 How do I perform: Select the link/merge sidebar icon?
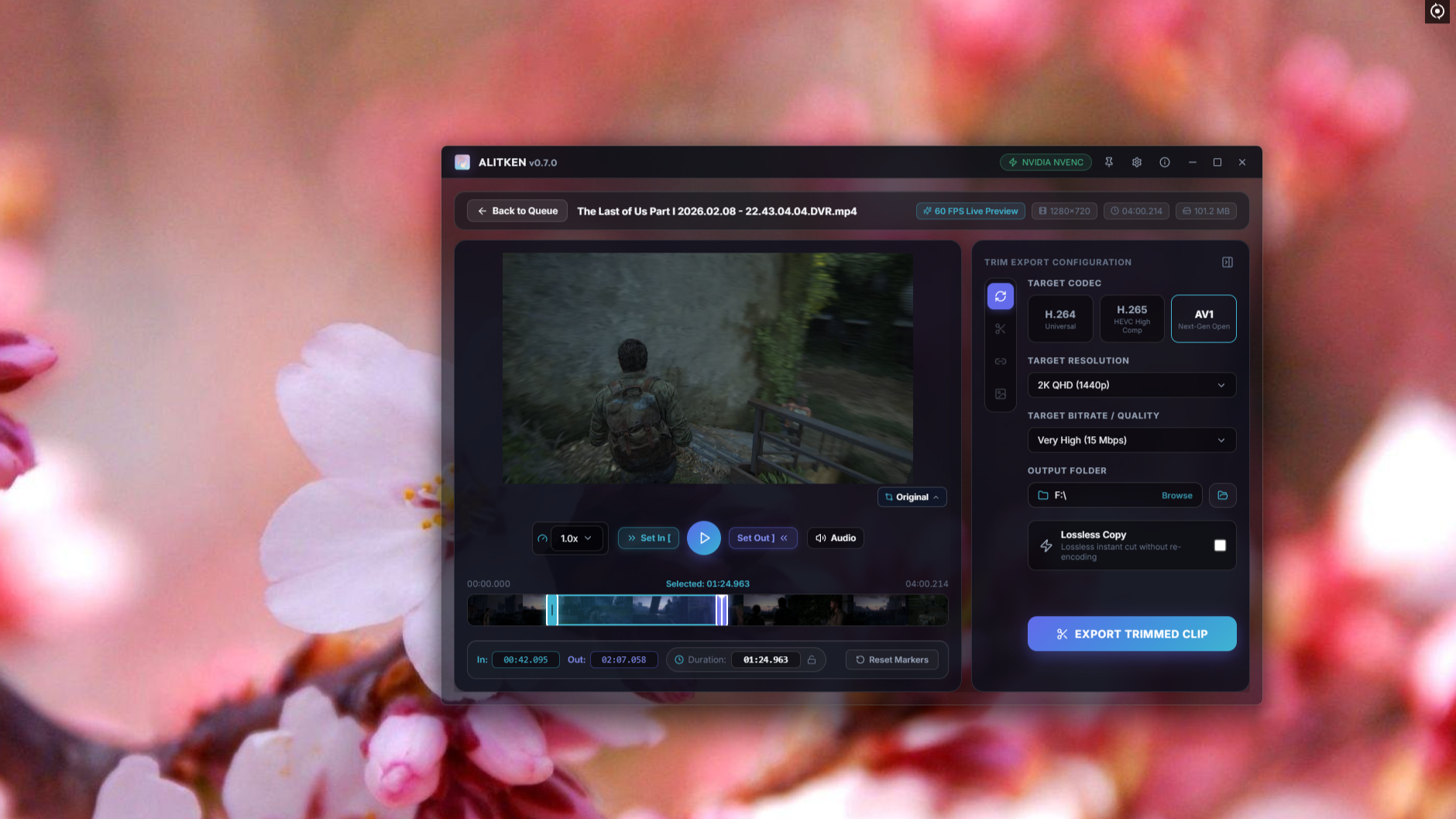pos(1001,361)
